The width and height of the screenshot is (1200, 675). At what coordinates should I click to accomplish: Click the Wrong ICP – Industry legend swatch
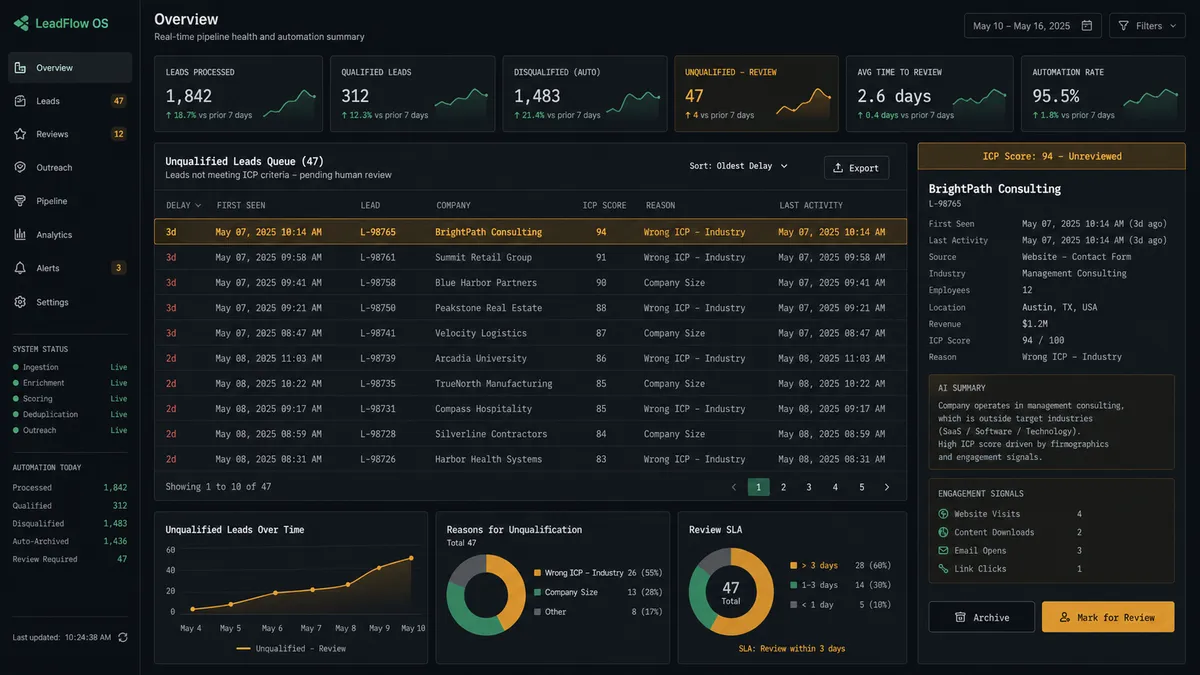(x=537, y=573)
